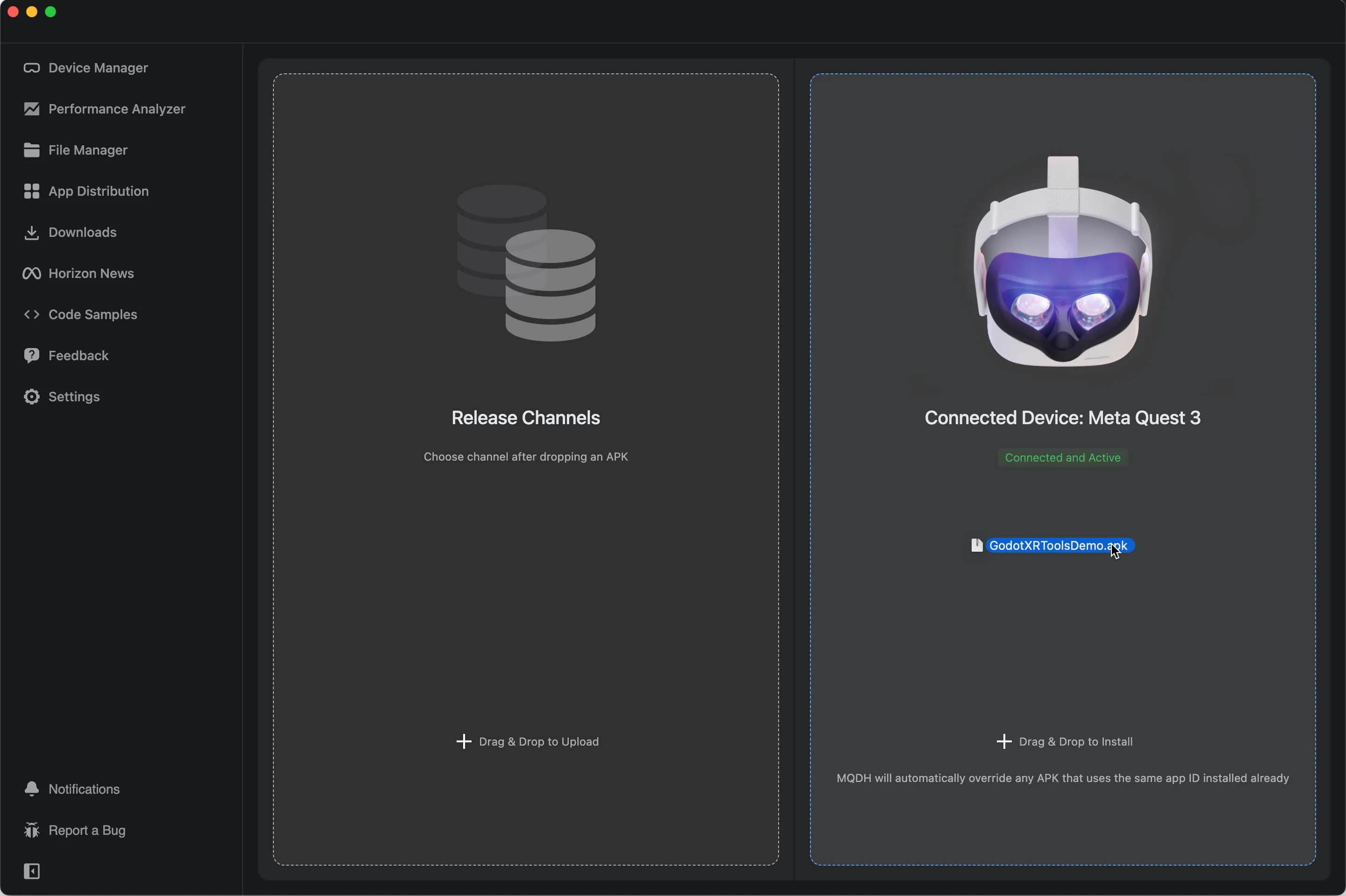The image size is (1346, 896).
Task: Click the File Manager folder icon
Action: [x=31, y=150]
